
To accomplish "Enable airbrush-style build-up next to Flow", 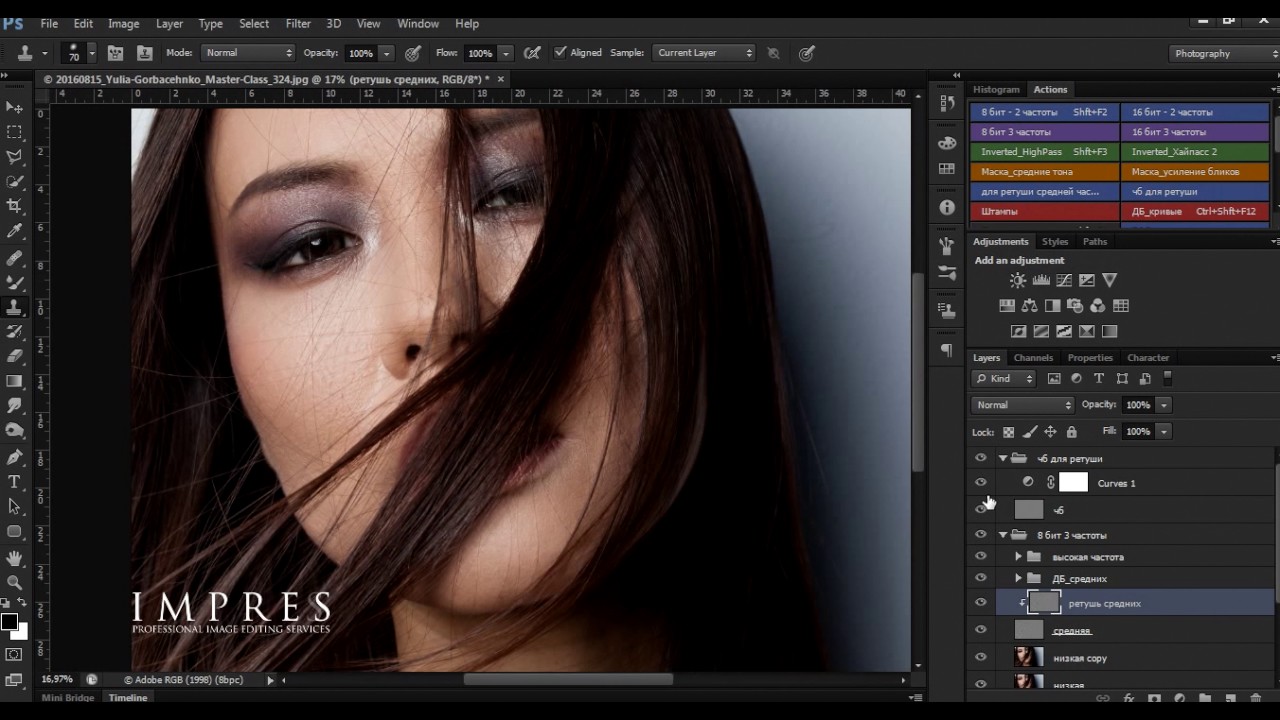I will point(533,53).
